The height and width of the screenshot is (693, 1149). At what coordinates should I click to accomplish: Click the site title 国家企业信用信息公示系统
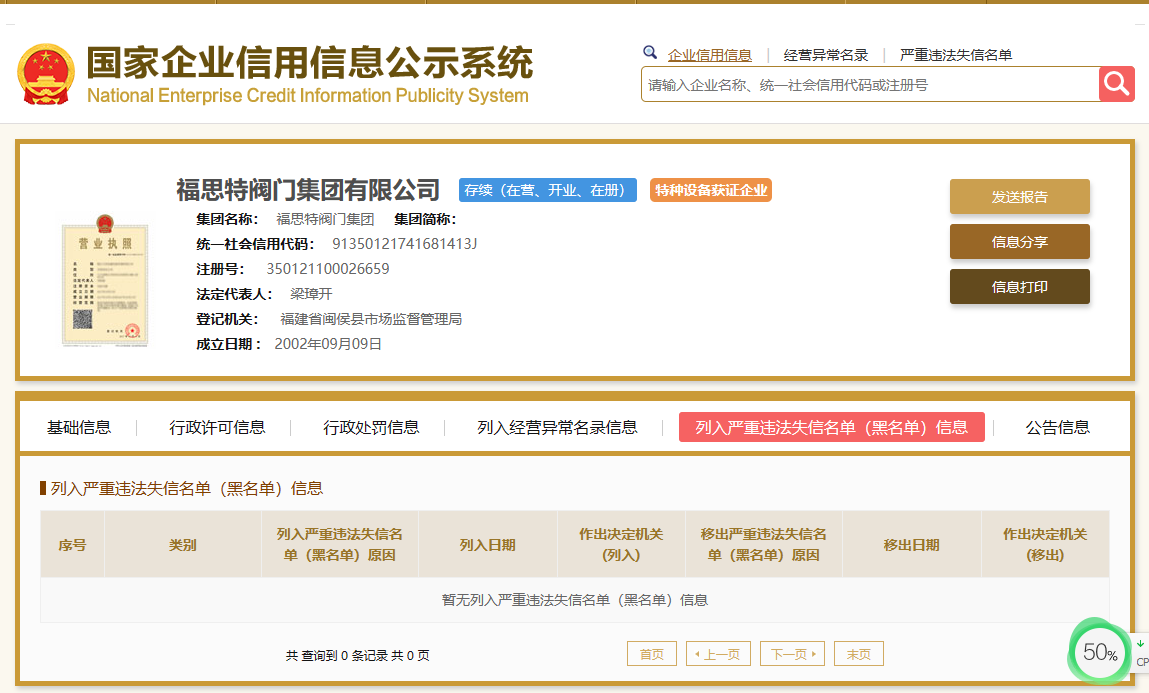tap(310, 62)
